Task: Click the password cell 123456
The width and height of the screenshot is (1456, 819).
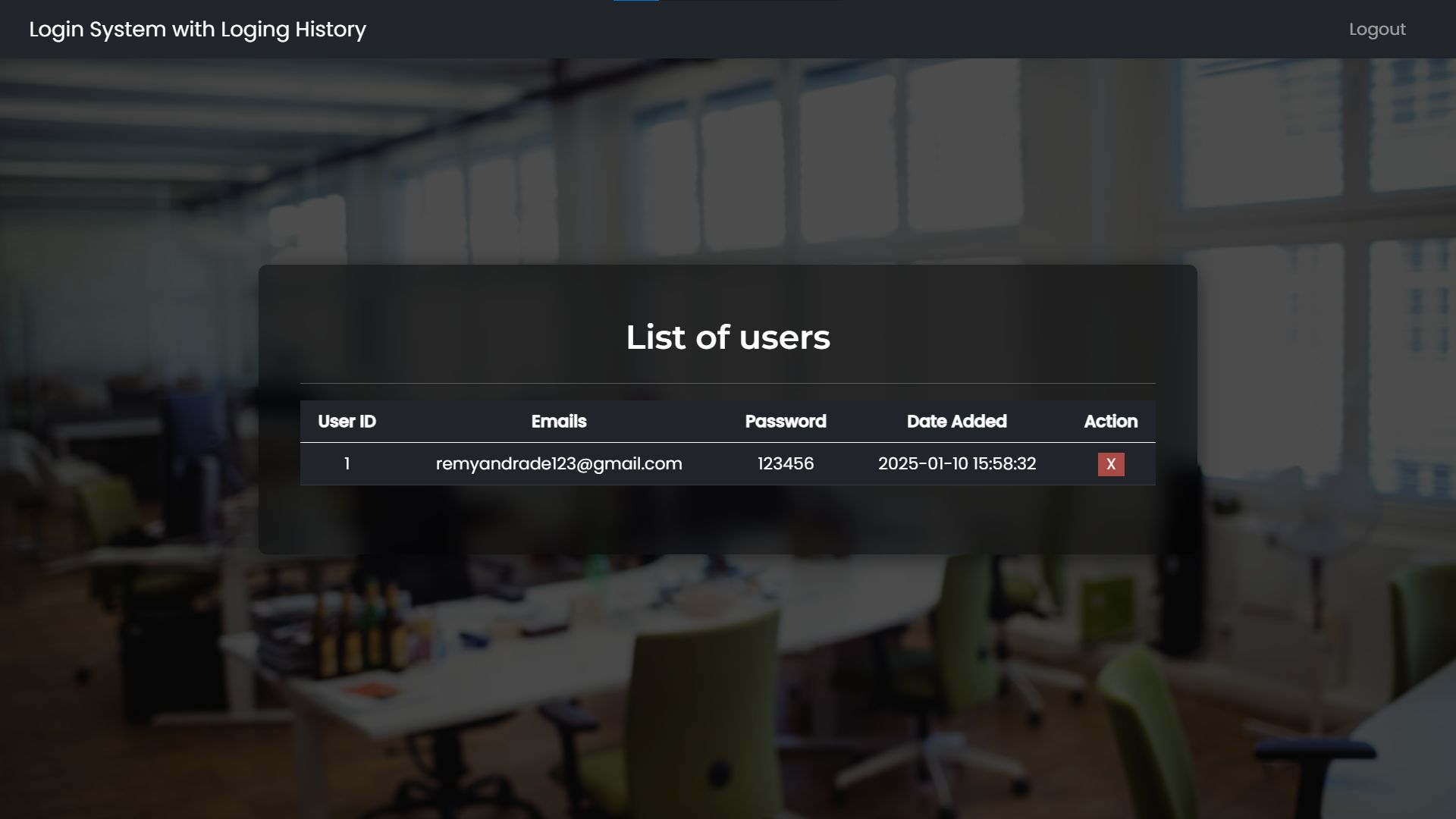Action: tap(786, 464)
